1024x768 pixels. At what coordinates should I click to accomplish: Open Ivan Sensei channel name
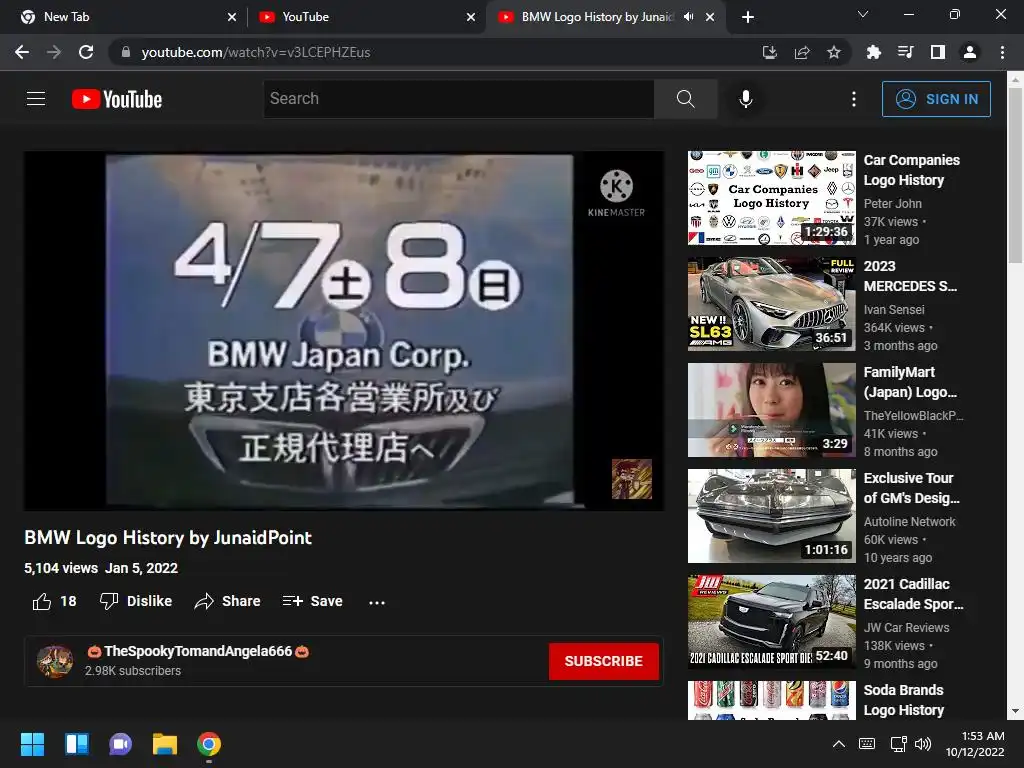click(894, 310)
